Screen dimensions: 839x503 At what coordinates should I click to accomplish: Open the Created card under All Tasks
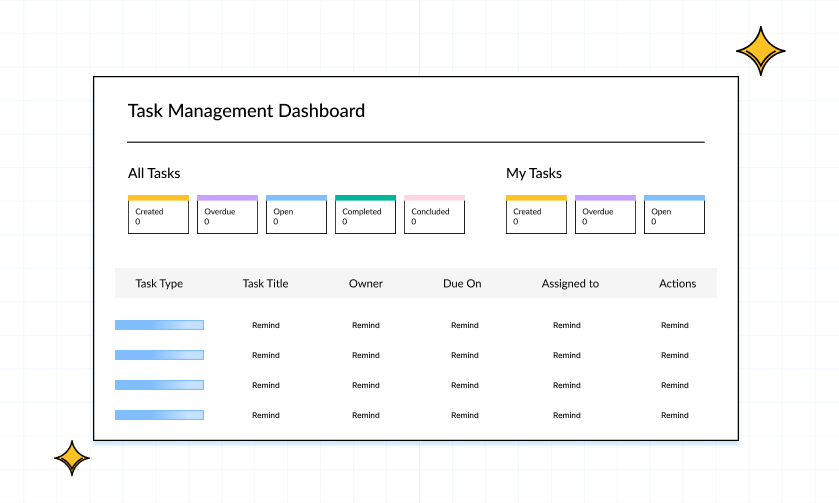tap(158, 215)
